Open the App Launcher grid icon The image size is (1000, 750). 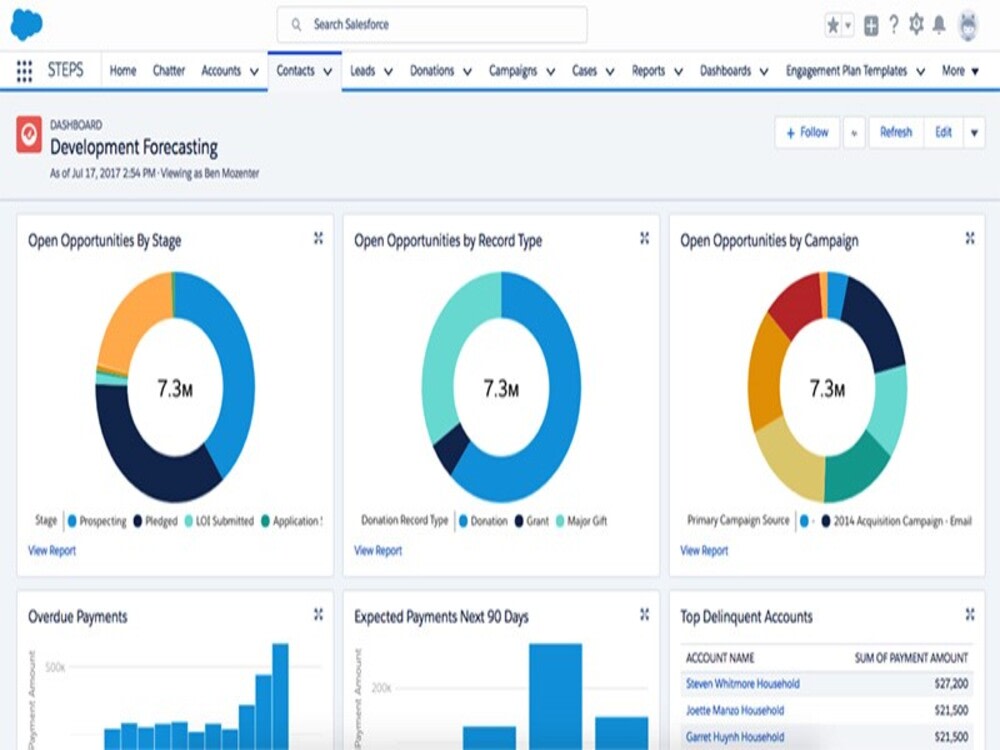pos(23,70)
